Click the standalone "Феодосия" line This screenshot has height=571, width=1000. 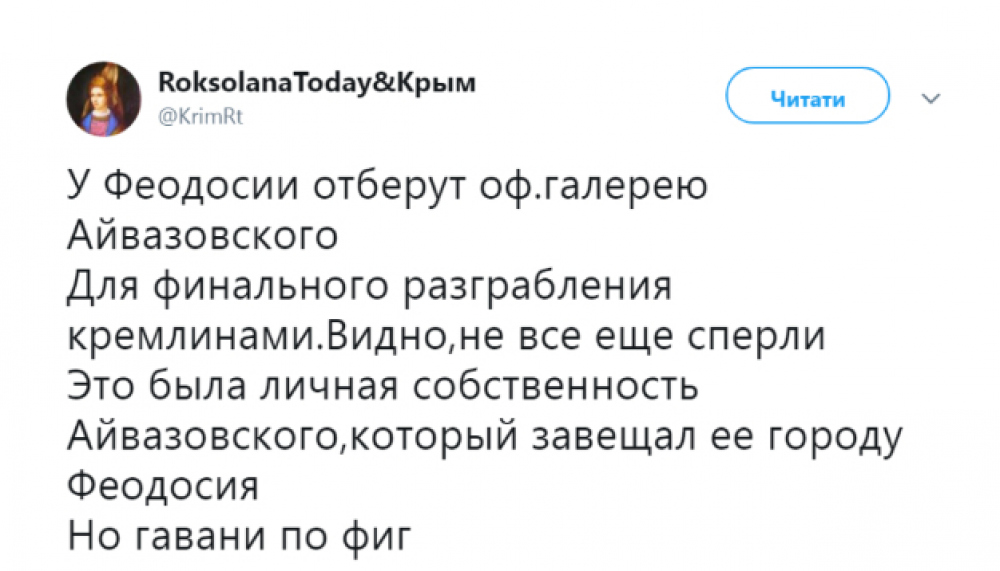(163, 487)
